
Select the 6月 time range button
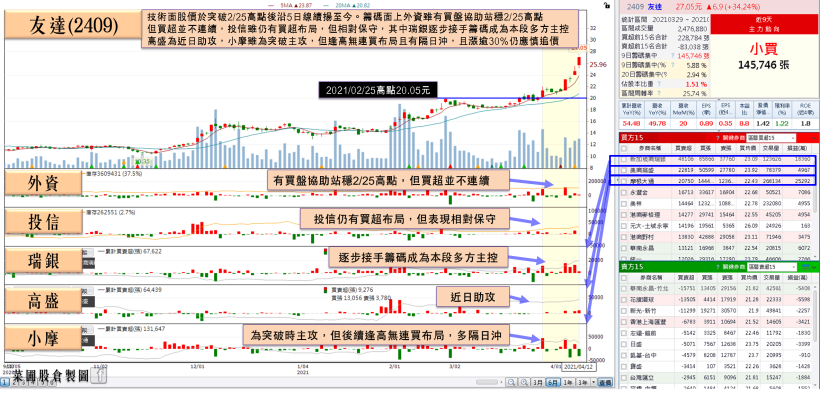pos(553,382)
